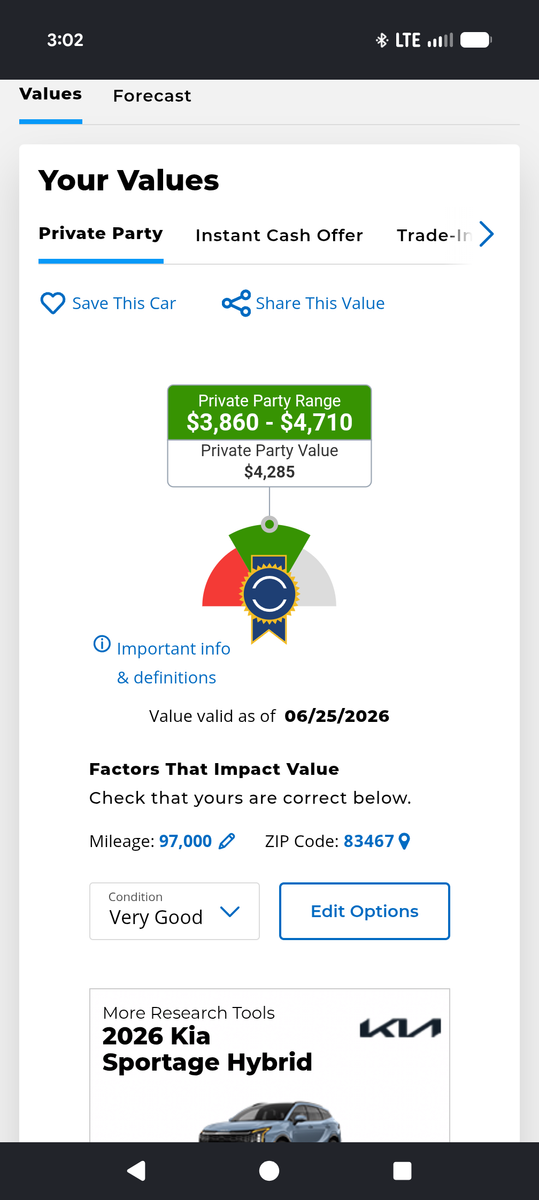Tap the Android back navigation icon
Viewport: 539px width, 1200px height.
click(x=137, y=1171)
